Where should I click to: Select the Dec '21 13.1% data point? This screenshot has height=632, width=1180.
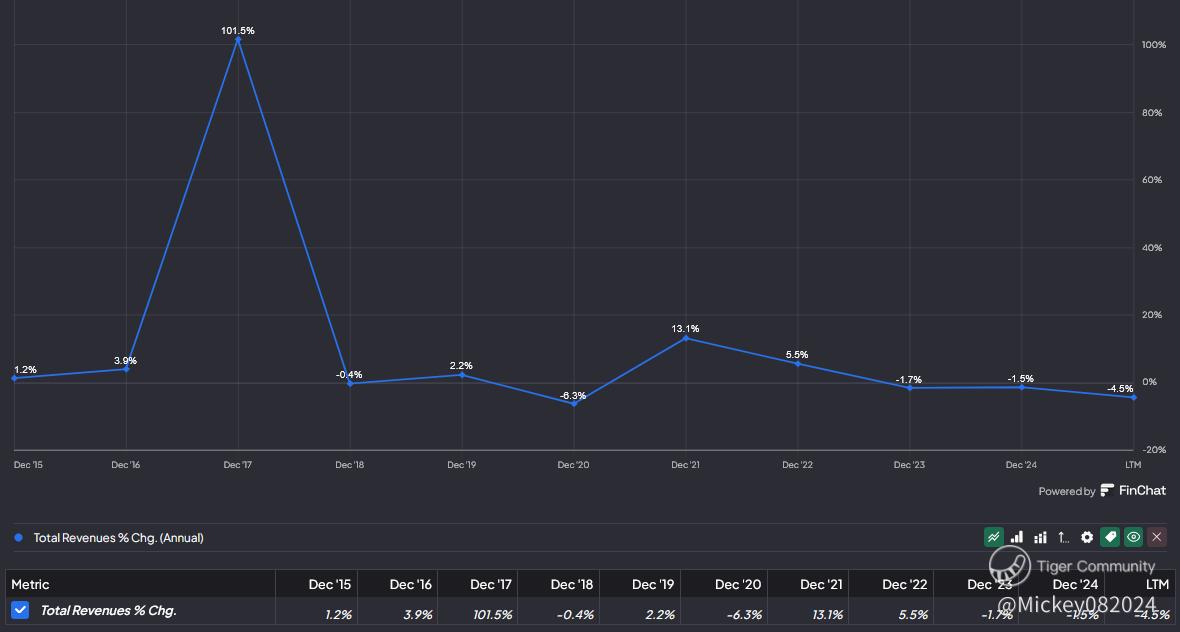tap(686, 338)
